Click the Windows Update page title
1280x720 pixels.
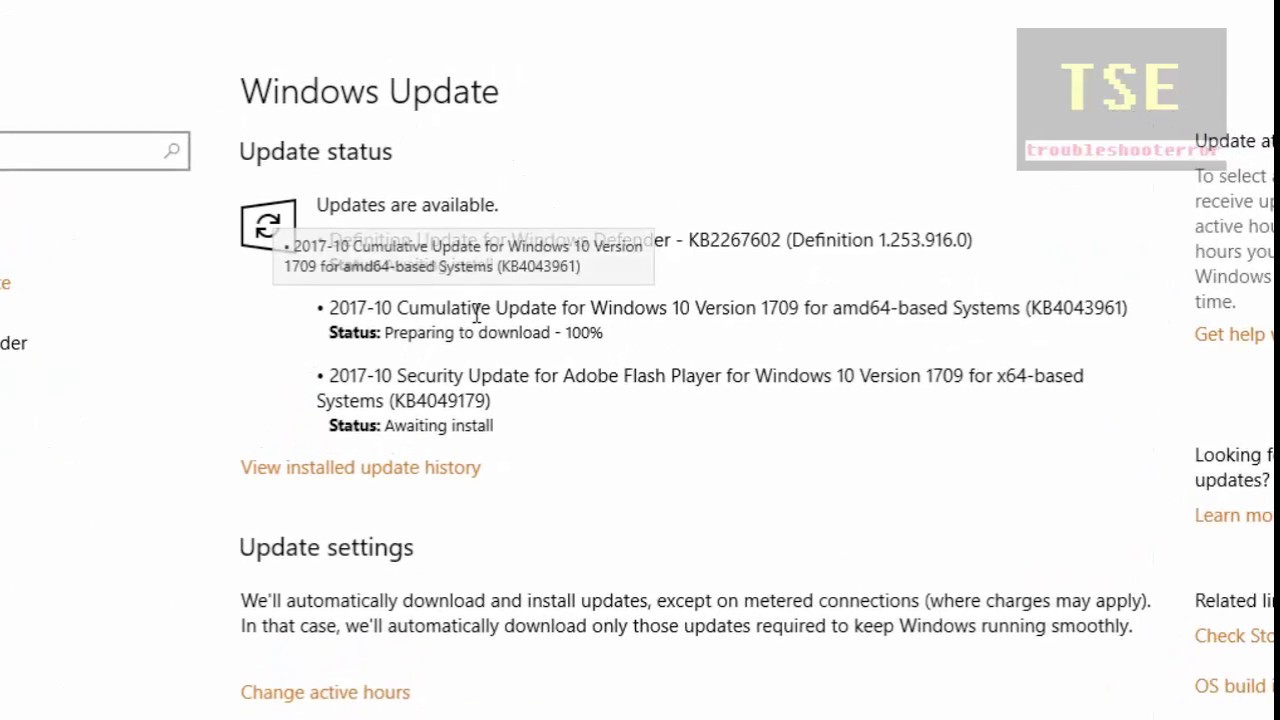point(369,92)
